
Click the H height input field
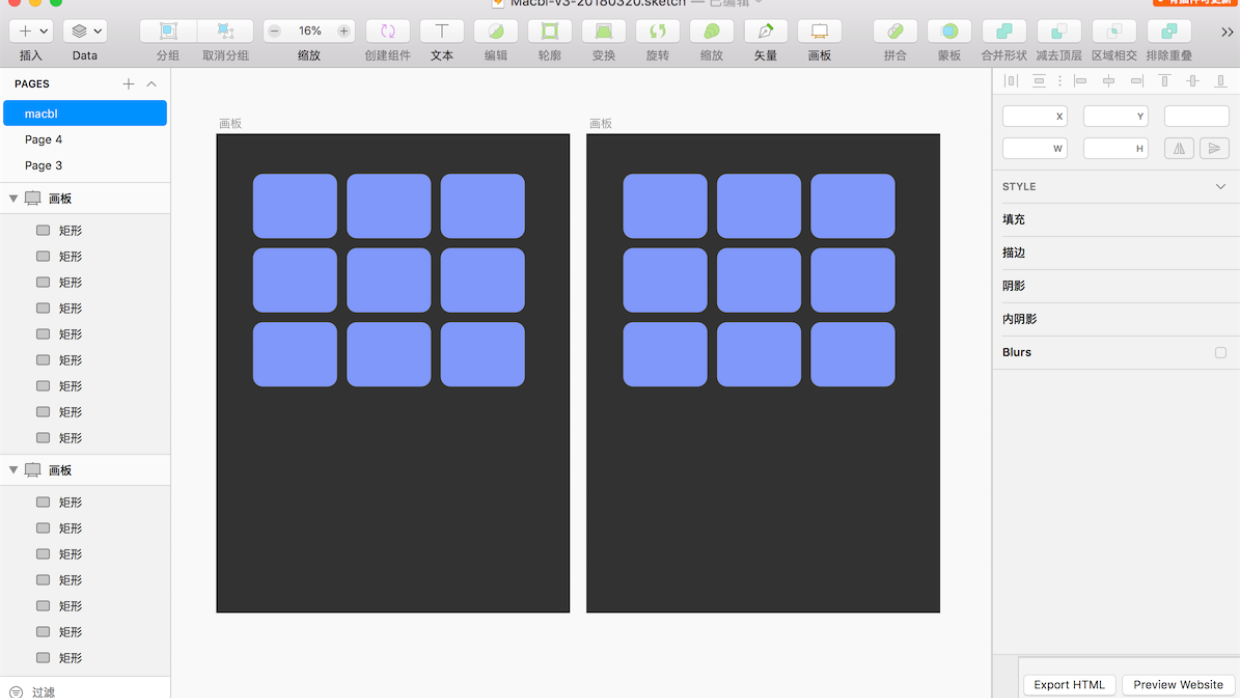(x=1116, y=148)
